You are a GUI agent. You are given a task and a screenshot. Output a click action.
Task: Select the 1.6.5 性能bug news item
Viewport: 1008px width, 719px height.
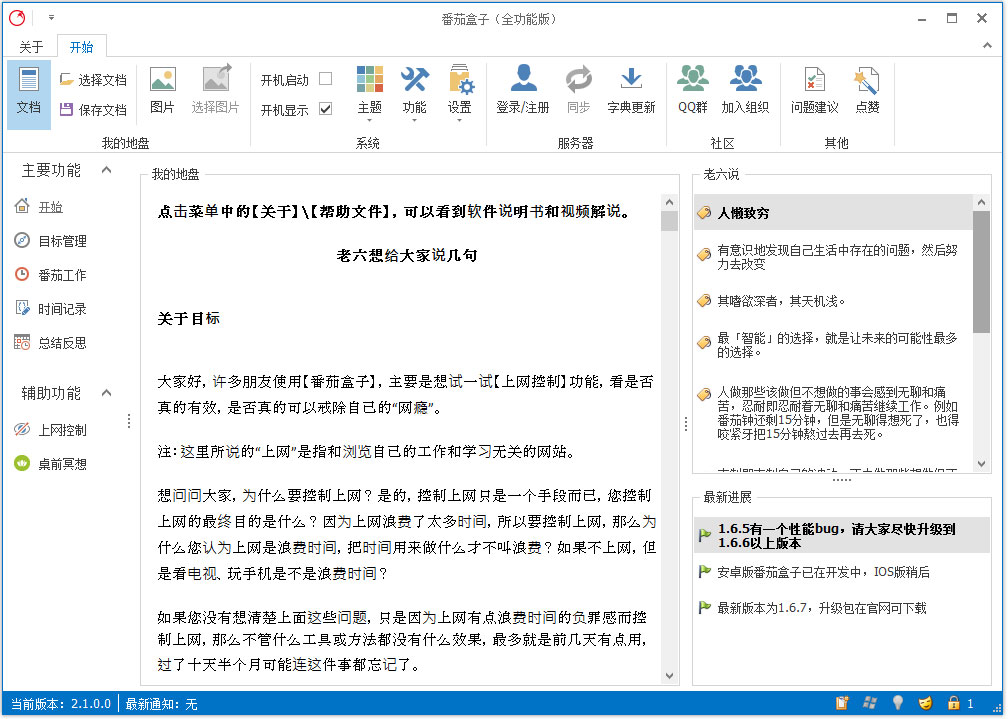tap(842, 536)
